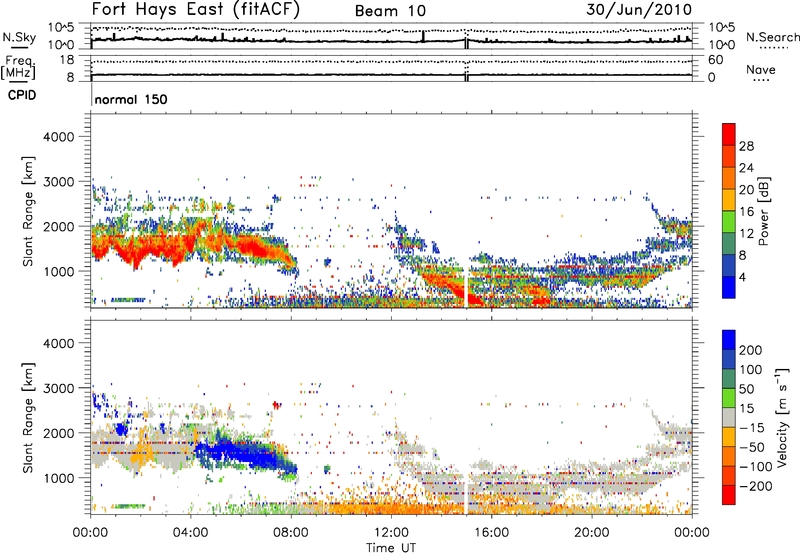Click the left '10^5' noise axis value
Image resolution: width=800 pixels, height=554 pixels.
point(61,28)
